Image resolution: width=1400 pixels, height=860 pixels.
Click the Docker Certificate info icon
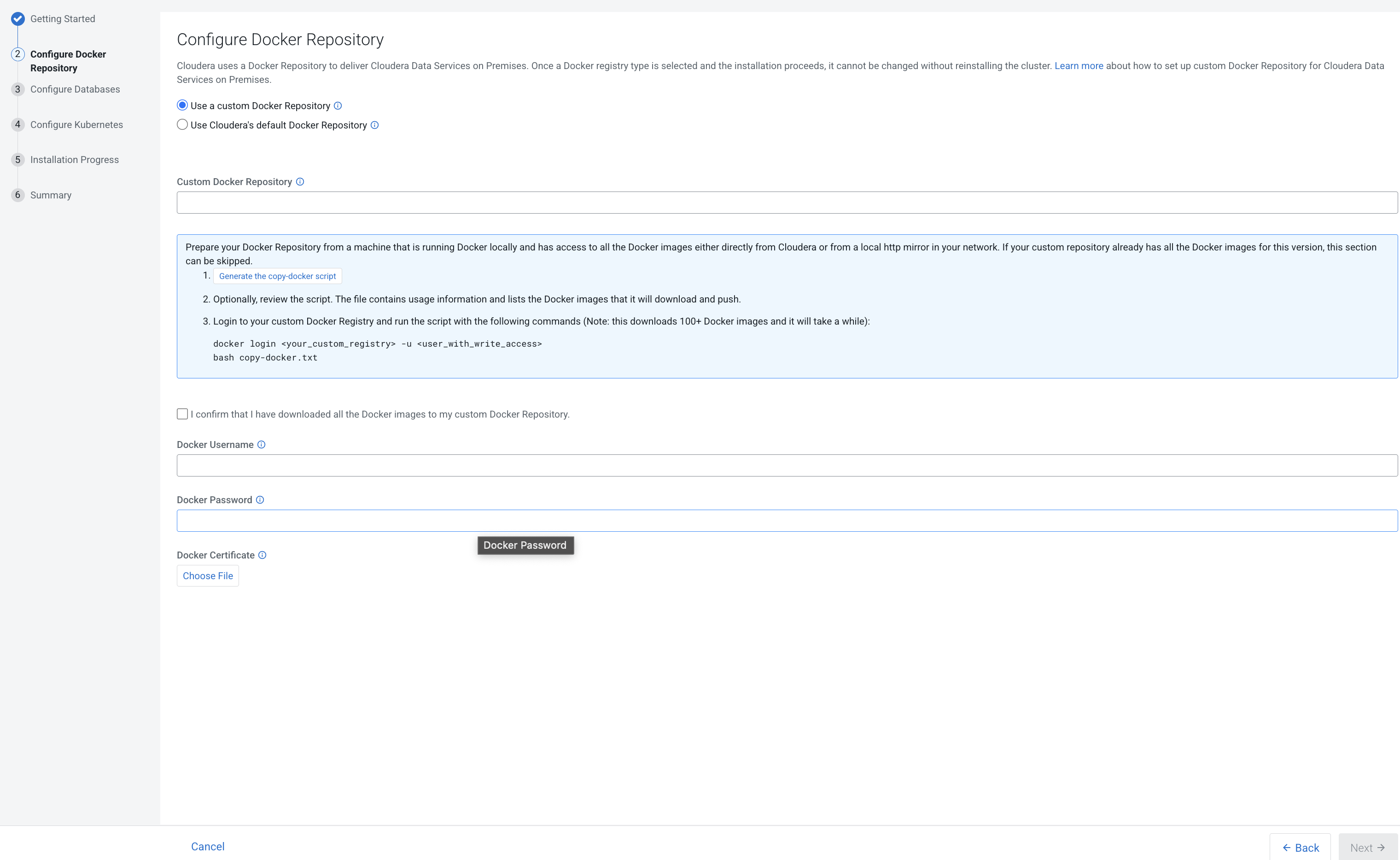(x=262, y=555)
